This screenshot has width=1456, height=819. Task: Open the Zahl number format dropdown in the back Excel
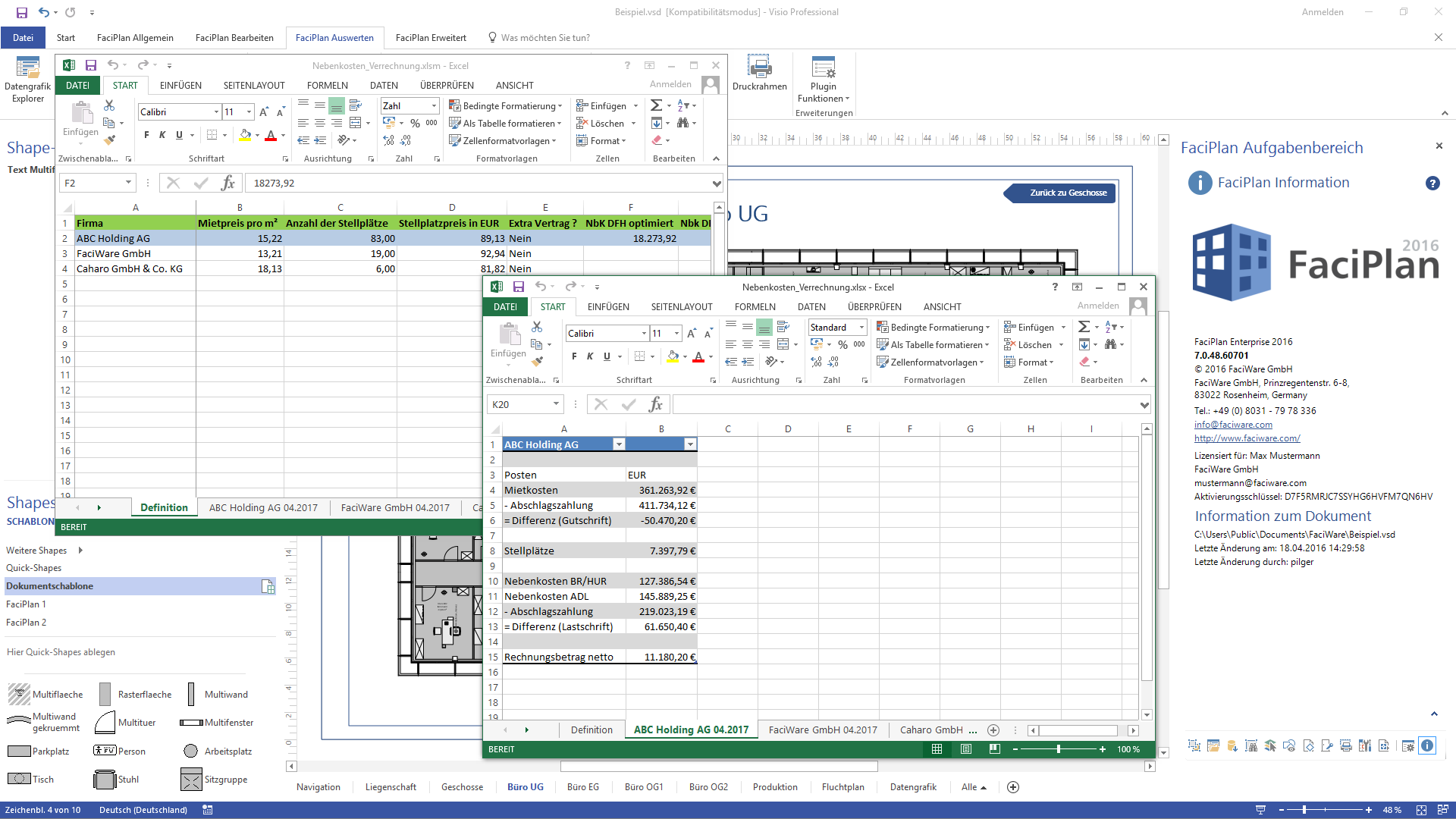tap(434, 106)
